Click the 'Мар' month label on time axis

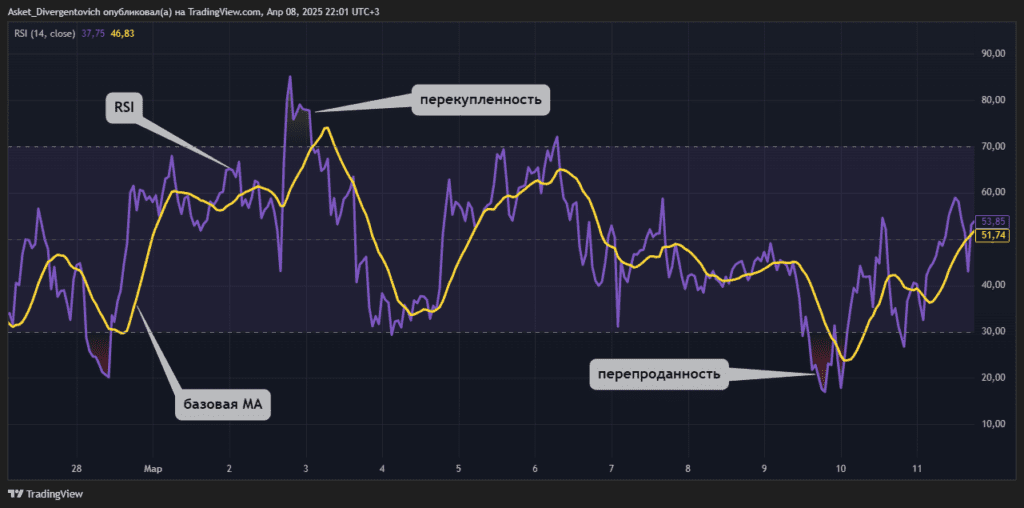153,469
